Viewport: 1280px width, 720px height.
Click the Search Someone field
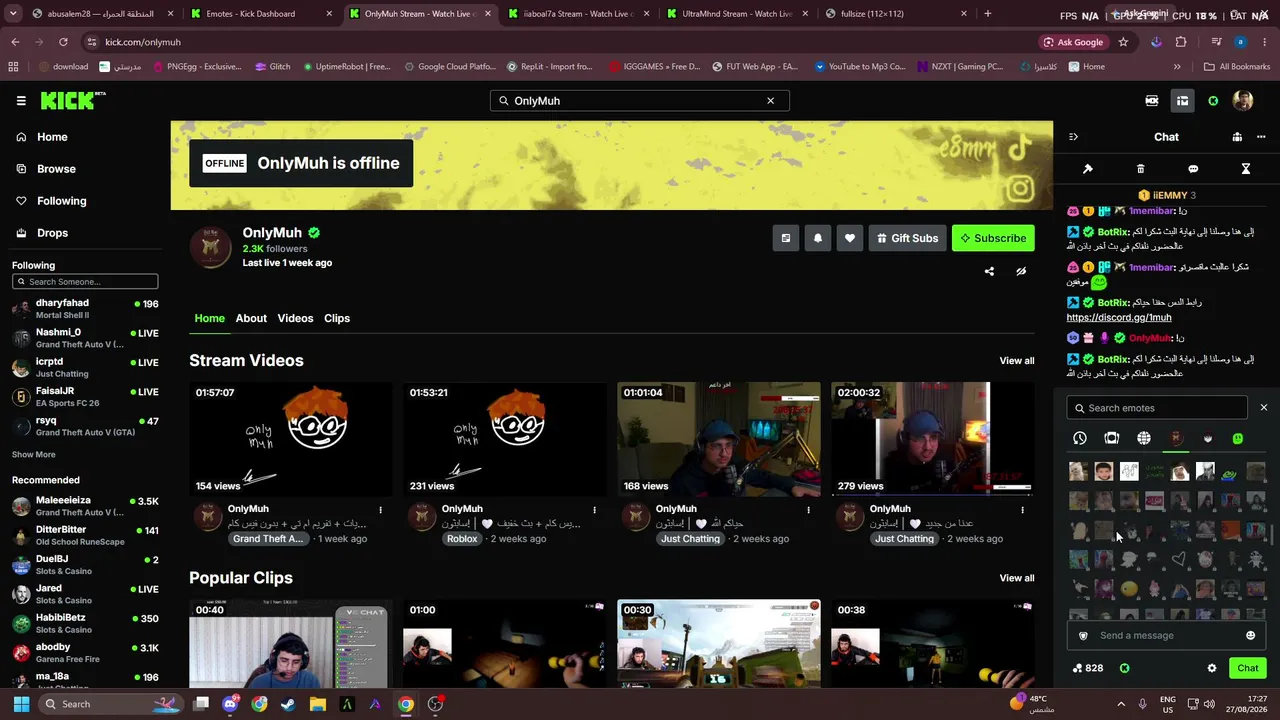(85, 282)
